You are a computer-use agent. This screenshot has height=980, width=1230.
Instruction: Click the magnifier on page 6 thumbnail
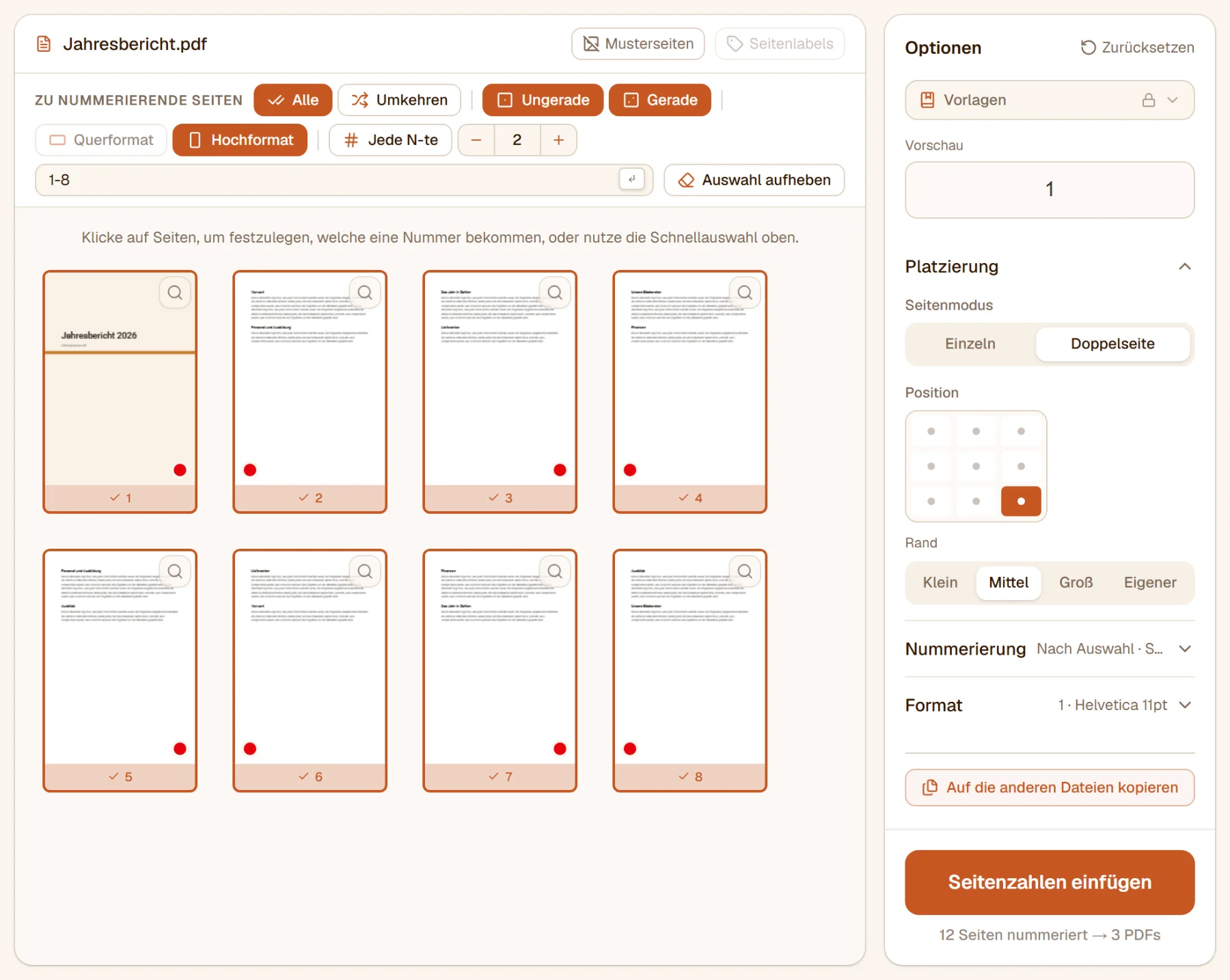[365, 571]
